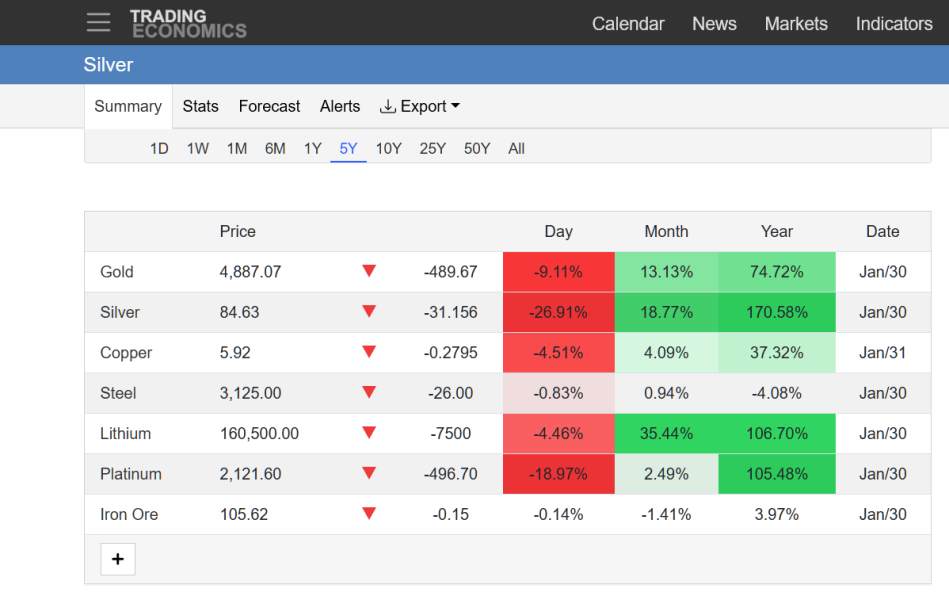949x600 pixels.
Task: Open the Copper commodity link
Action: pyautogui.click(x=126, y=353)
